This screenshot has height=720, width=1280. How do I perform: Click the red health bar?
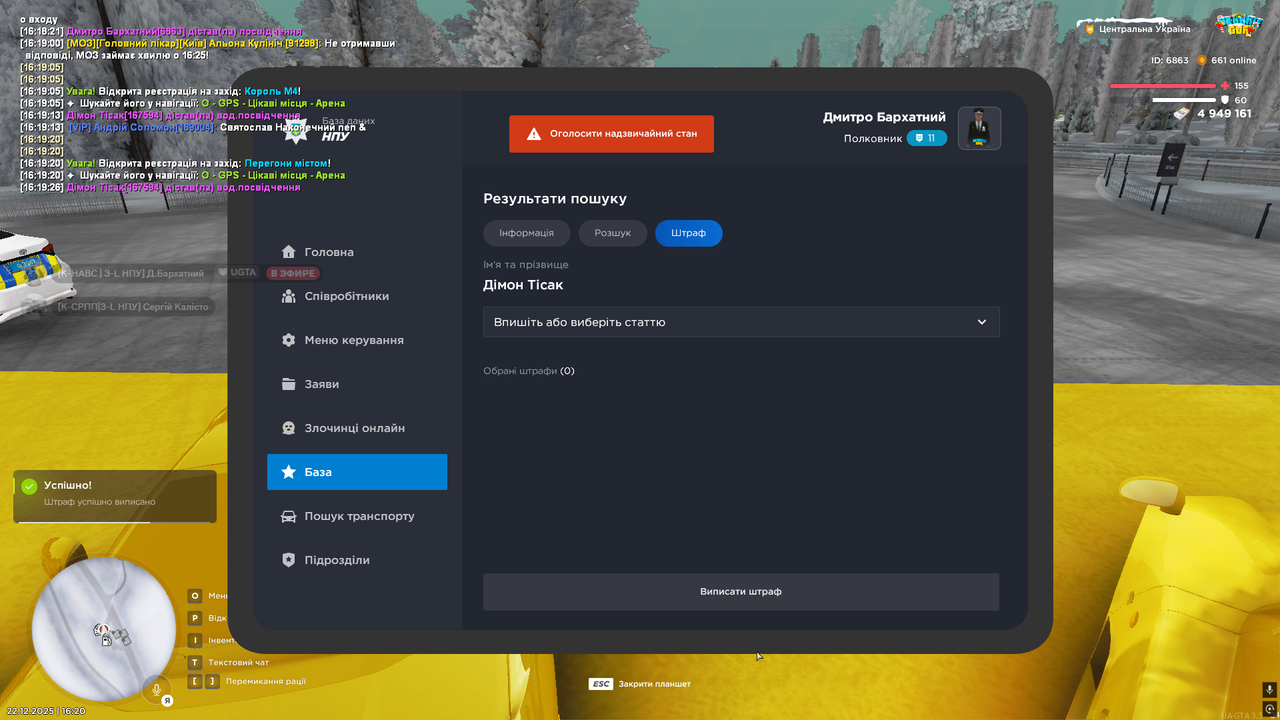tap(1163, 86)
